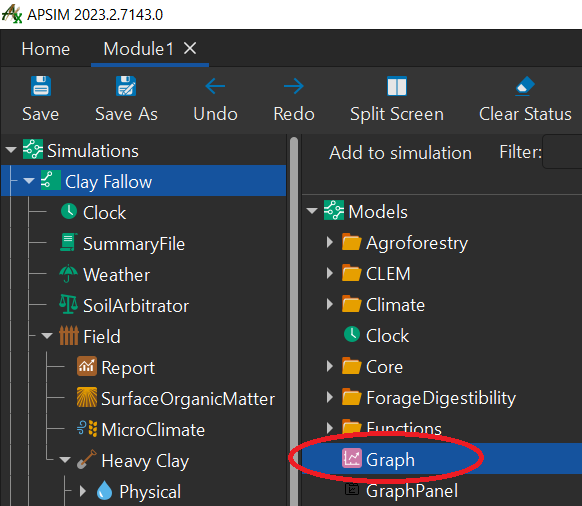Image resolution: width=582 pixels, height=506 pixels.
Task: Expand the CLEM folder arrow
Action: click(x=330, y=273)
